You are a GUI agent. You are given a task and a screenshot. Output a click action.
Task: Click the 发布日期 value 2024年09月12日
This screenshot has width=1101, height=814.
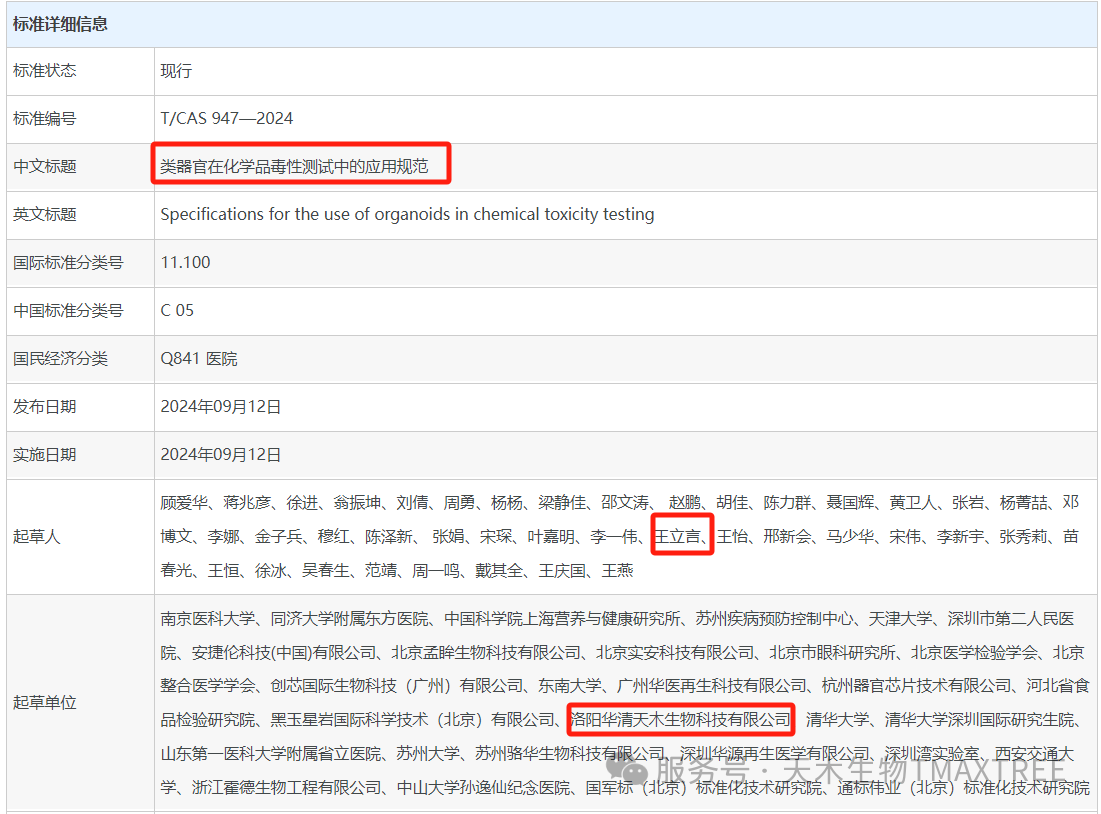221,406
